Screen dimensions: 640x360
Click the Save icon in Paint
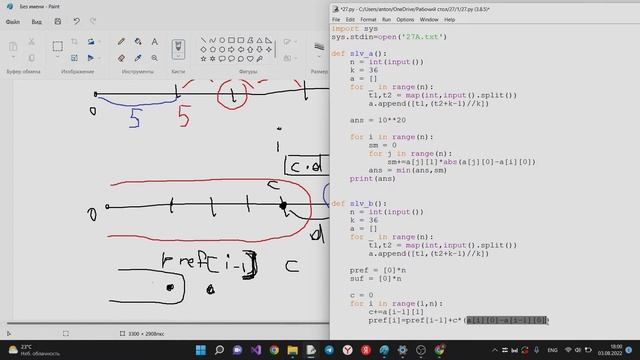(x=58, y=21)
